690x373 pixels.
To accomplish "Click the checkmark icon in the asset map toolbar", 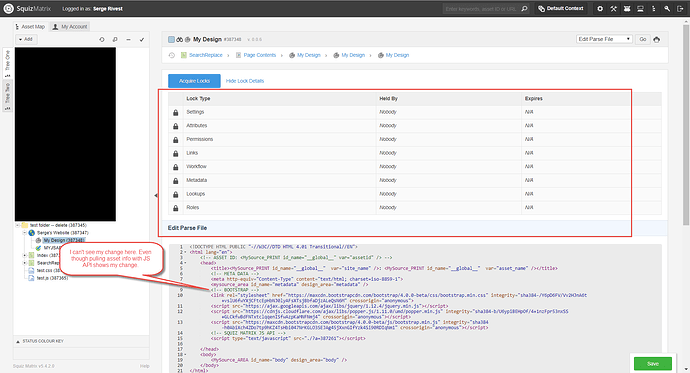I will (142, 40).
